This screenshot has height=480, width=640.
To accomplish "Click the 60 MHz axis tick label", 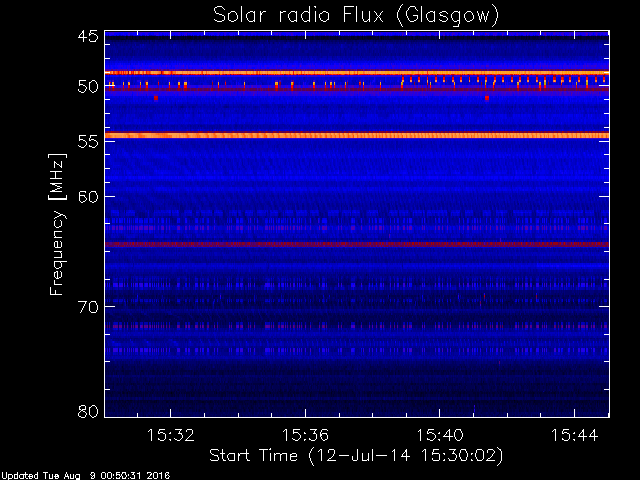I will [88, 196].
